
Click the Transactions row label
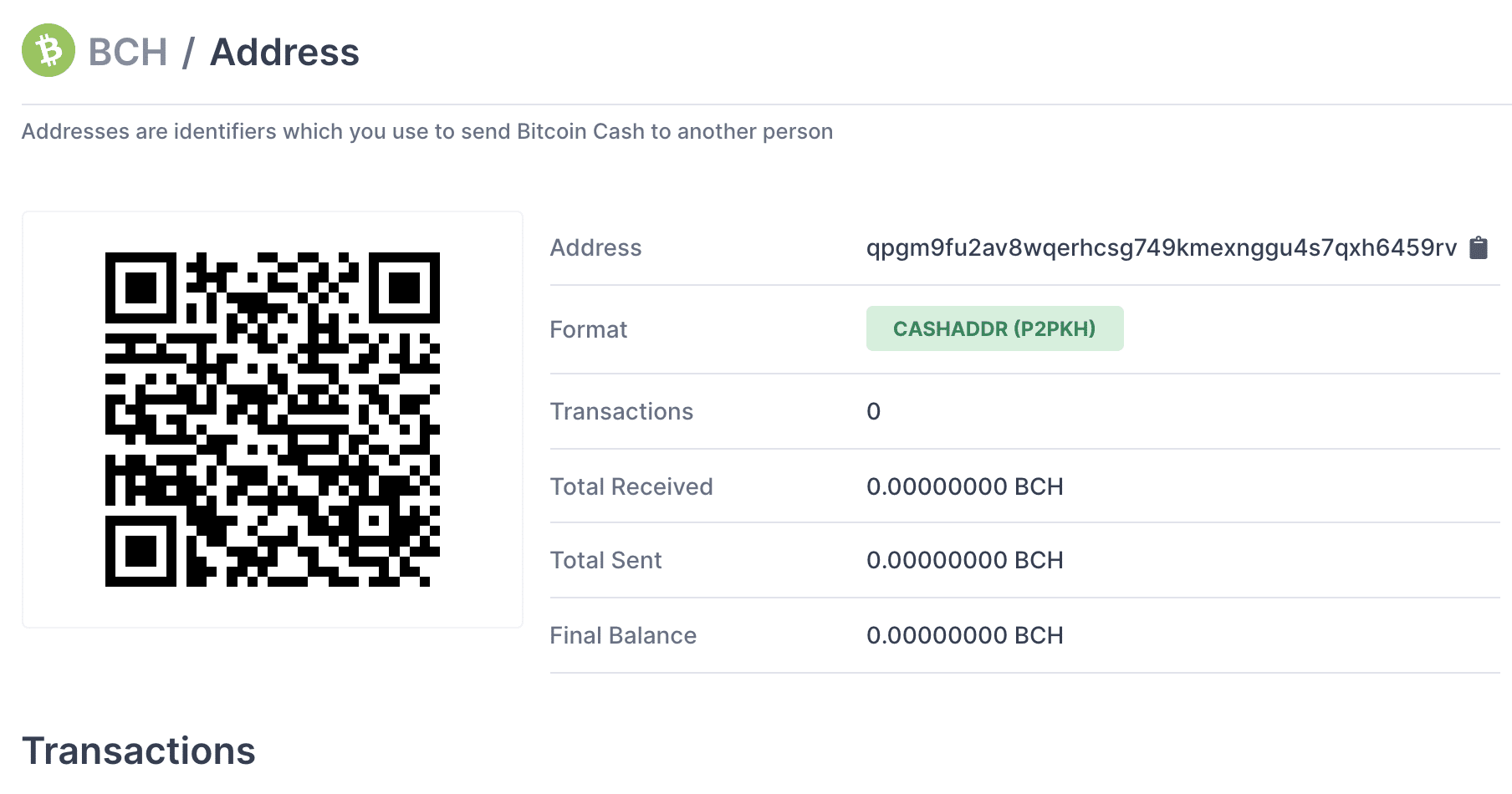[x=621, y=411]
